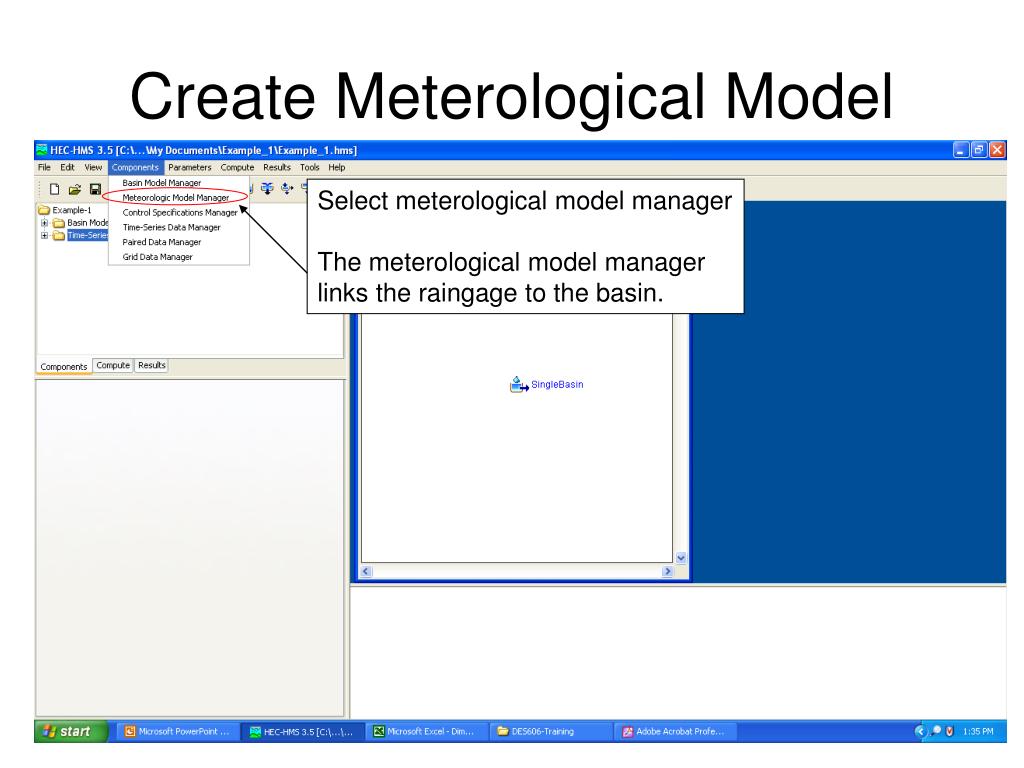Click the Example-1 project folder icon
1024x768 pixels.
[44, 210]
